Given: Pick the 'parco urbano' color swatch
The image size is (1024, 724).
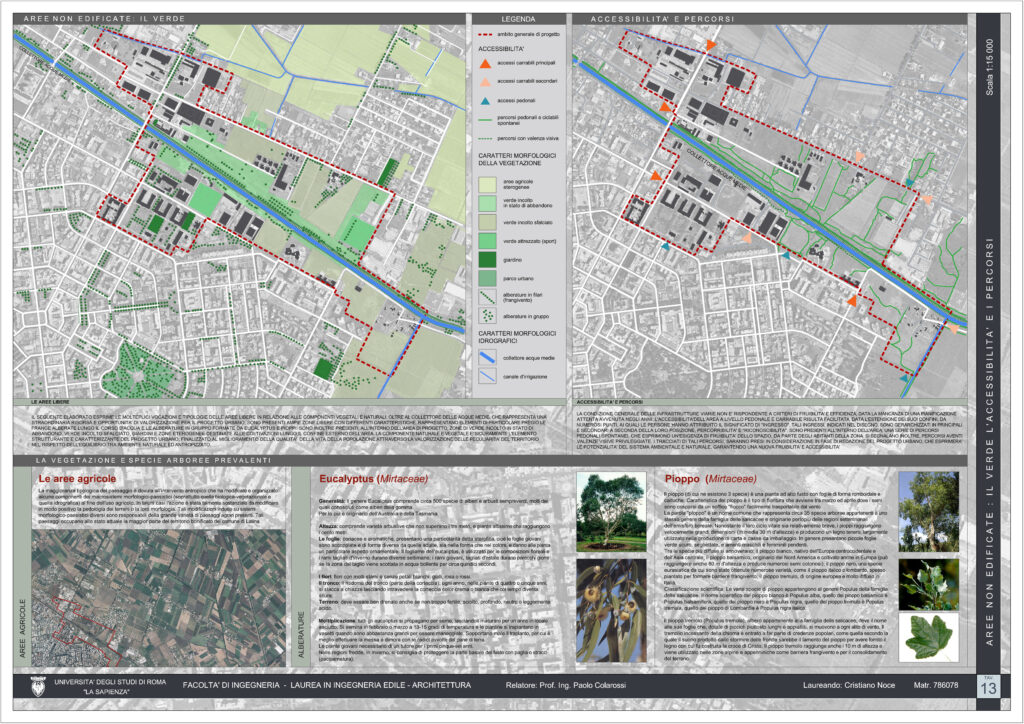Looking at the screenshot, I should coord(487,278).
